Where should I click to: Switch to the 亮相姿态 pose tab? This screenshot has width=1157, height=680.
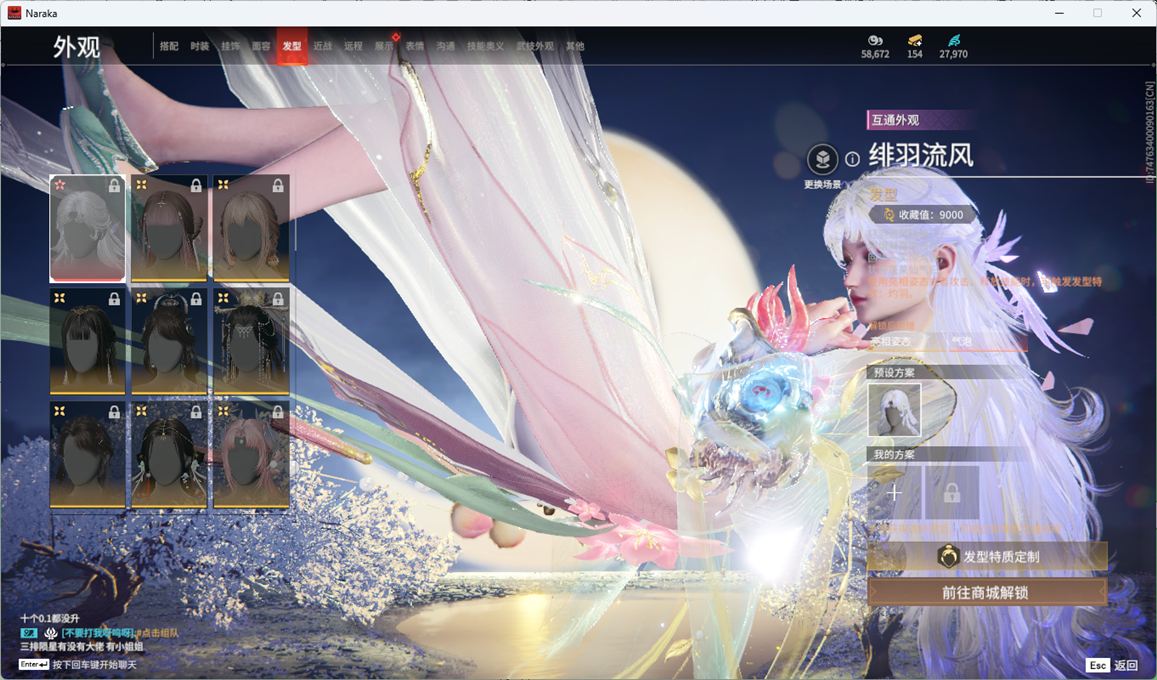(x=891, y=341)
